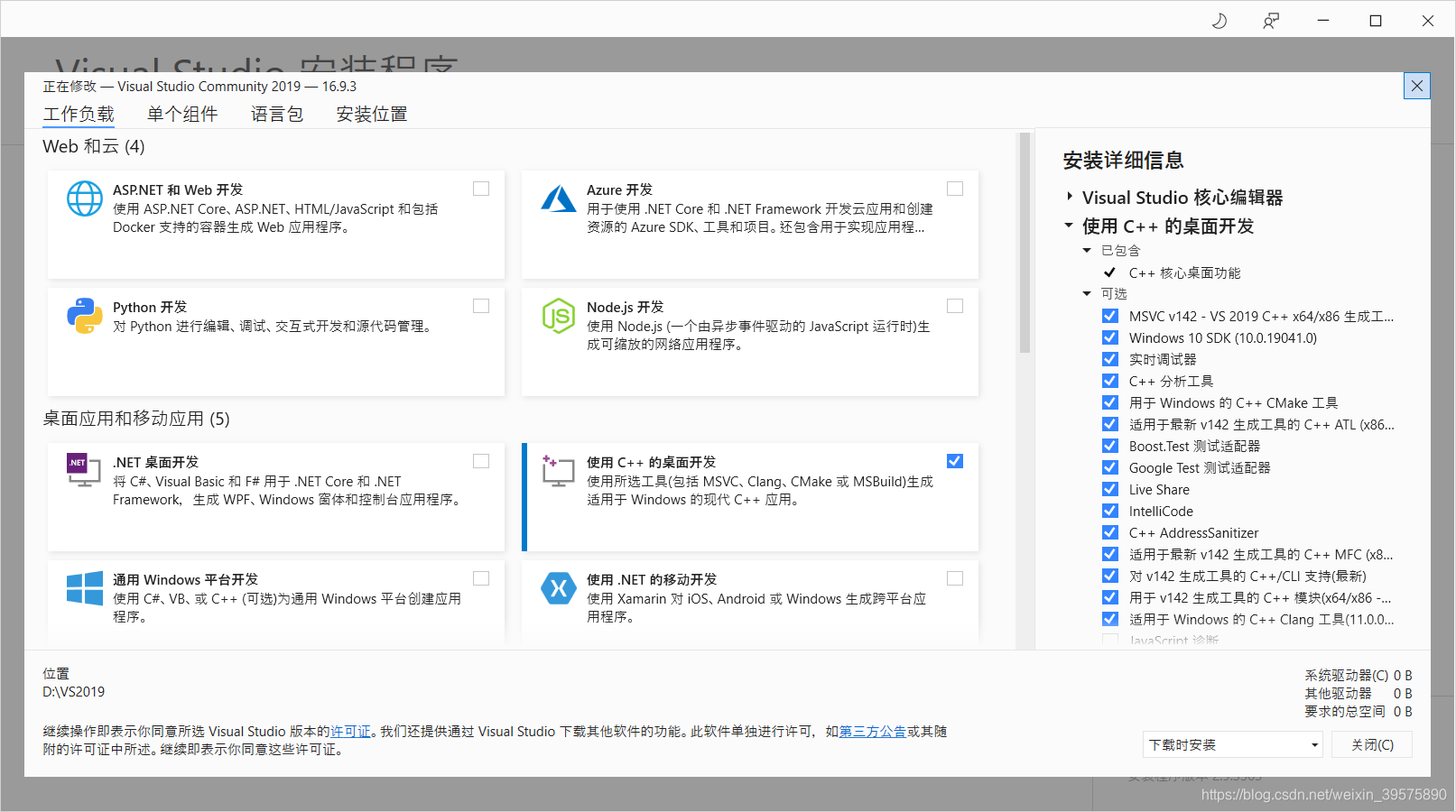Collapse the 可选 group
This screenshot has height=812, width=1456.
pyautogui.click(x=1087, y=294)
